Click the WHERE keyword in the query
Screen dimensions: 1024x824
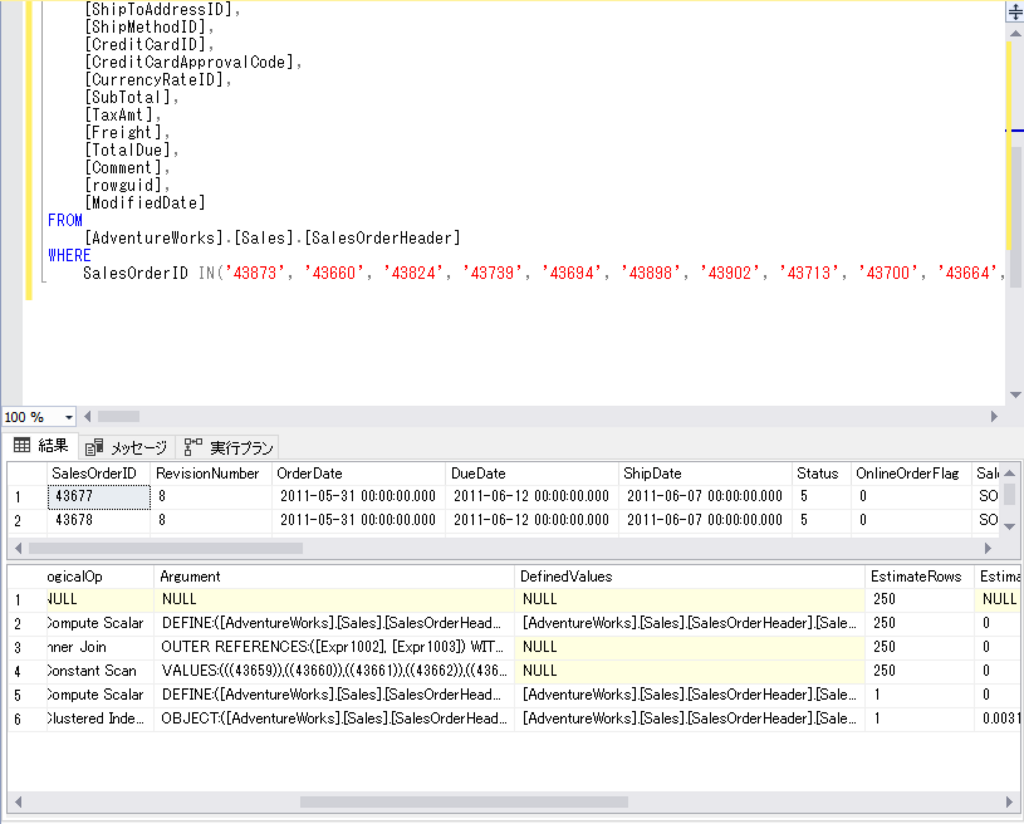pyautogui.click(x=69, y=255)
